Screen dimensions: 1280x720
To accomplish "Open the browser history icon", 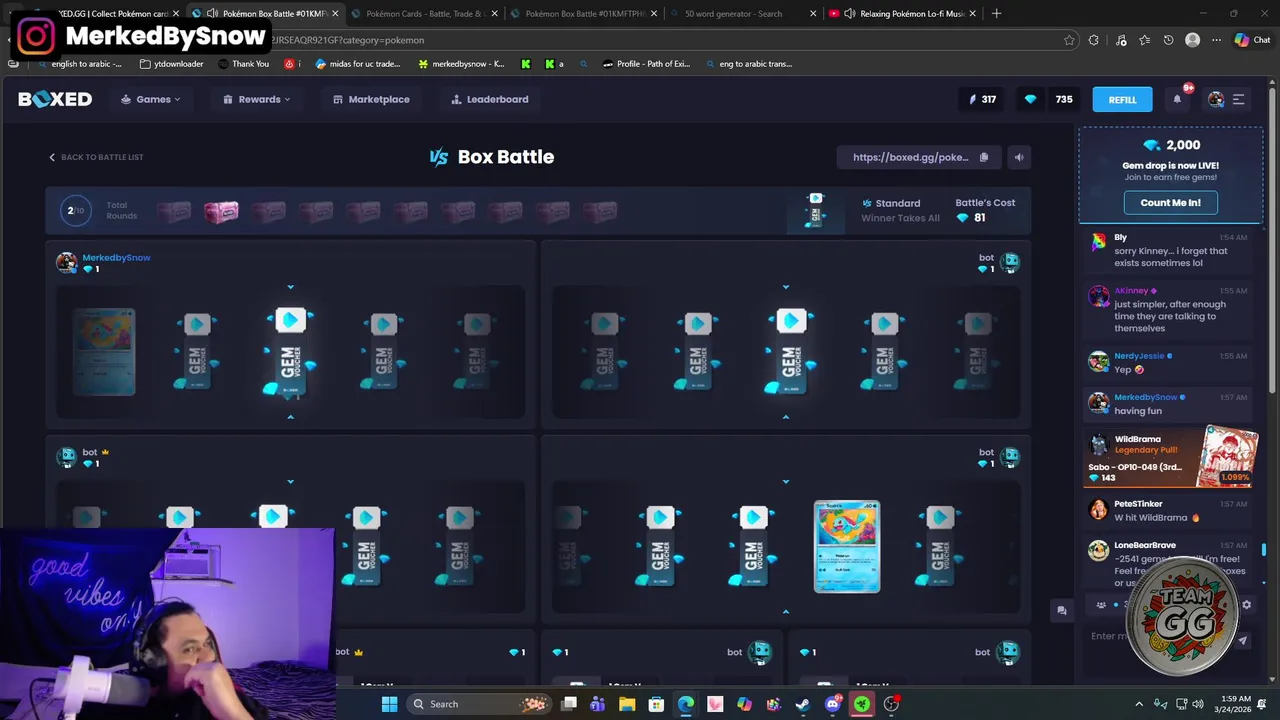I will pyautogui.click(x=1168, y=40).
